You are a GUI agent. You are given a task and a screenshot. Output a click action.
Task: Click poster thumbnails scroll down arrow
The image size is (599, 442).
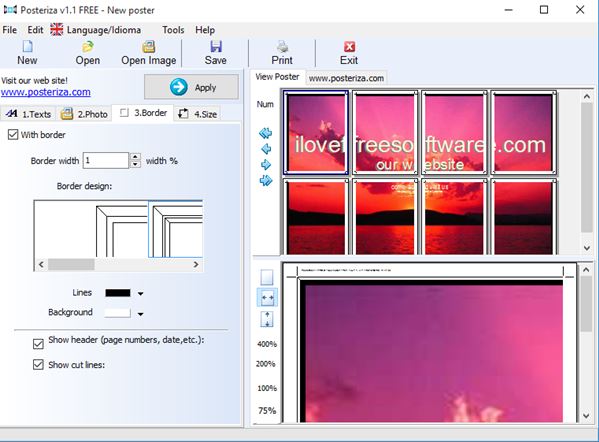tap(587, 248)
